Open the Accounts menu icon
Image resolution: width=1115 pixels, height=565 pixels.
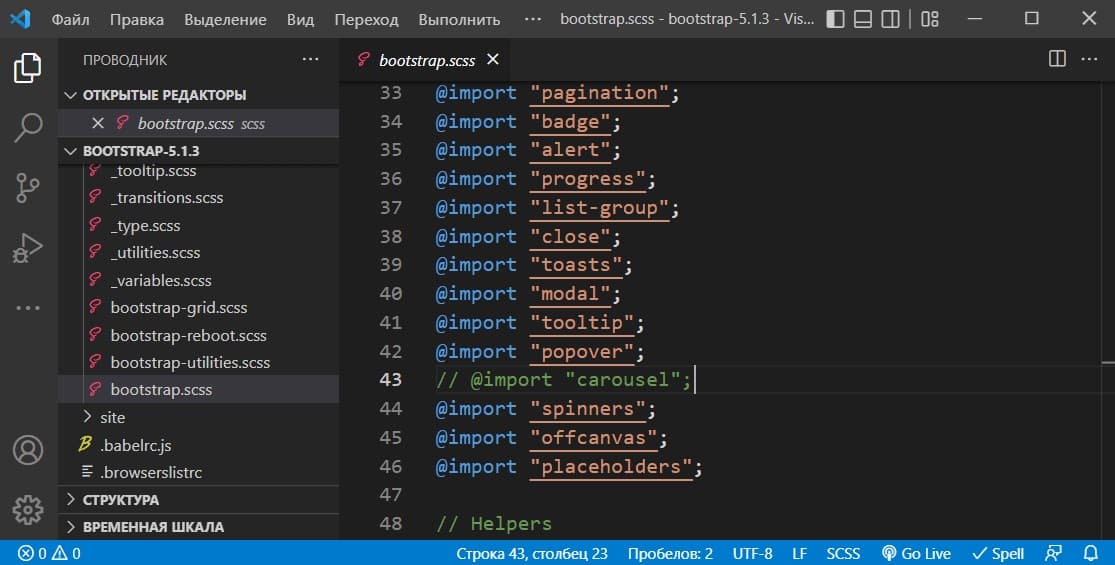[28, 451]
